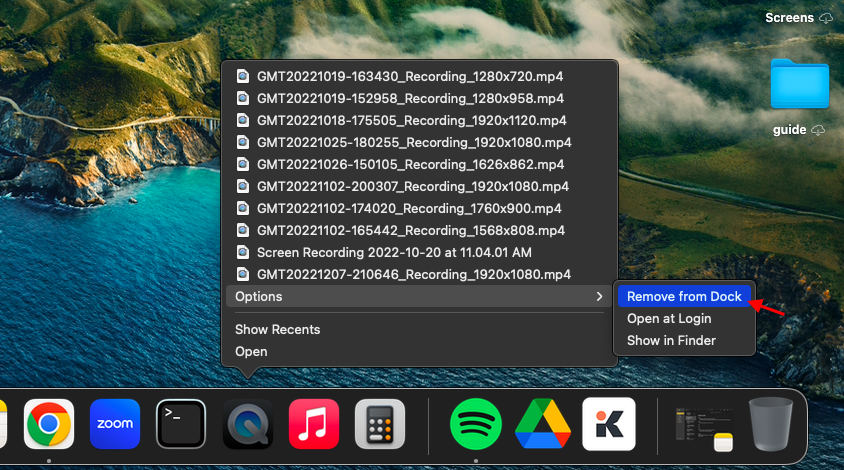This screenshot has width=844, height=470.
Task: Click the QuickTime Player Dock icon
Action: tap(248, 424)
